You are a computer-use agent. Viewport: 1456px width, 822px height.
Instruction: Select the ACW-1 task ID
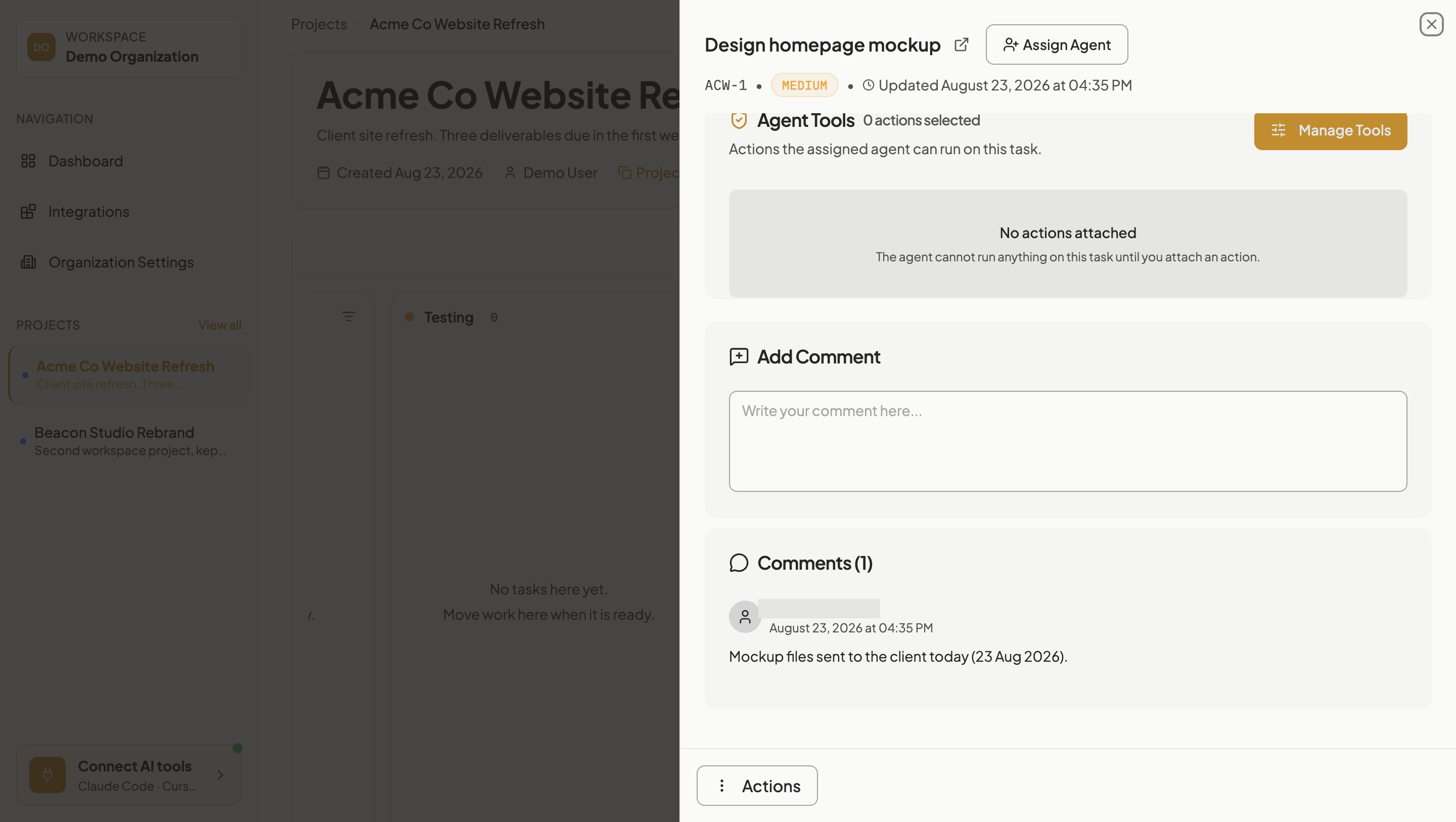pos(726,85)
